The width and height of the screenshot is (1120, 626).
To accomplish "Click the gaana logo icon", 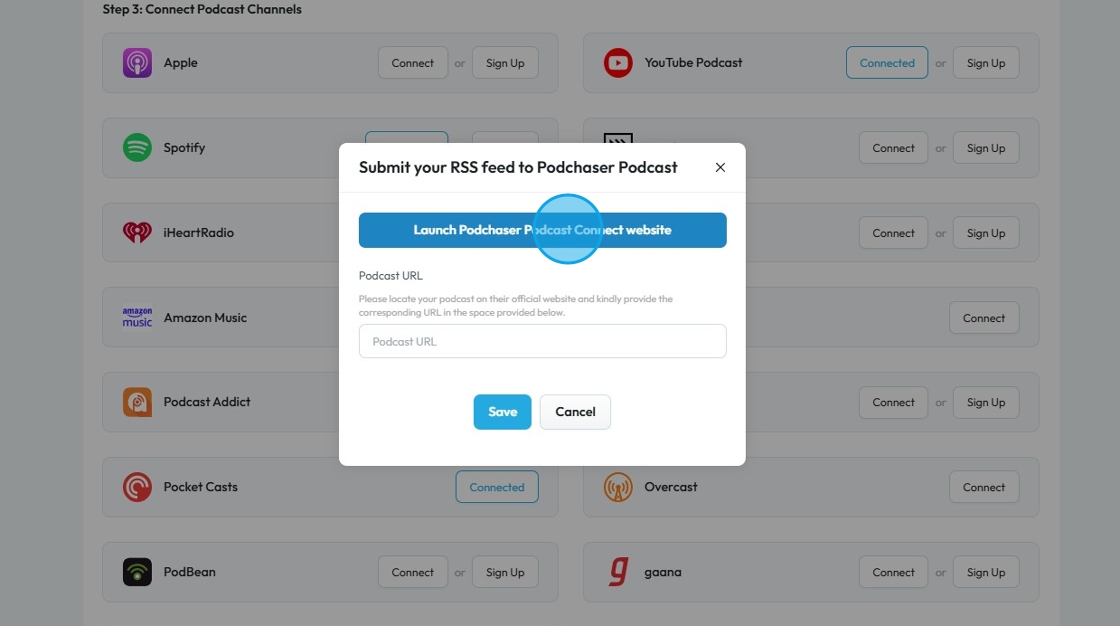I will (618, 572).
